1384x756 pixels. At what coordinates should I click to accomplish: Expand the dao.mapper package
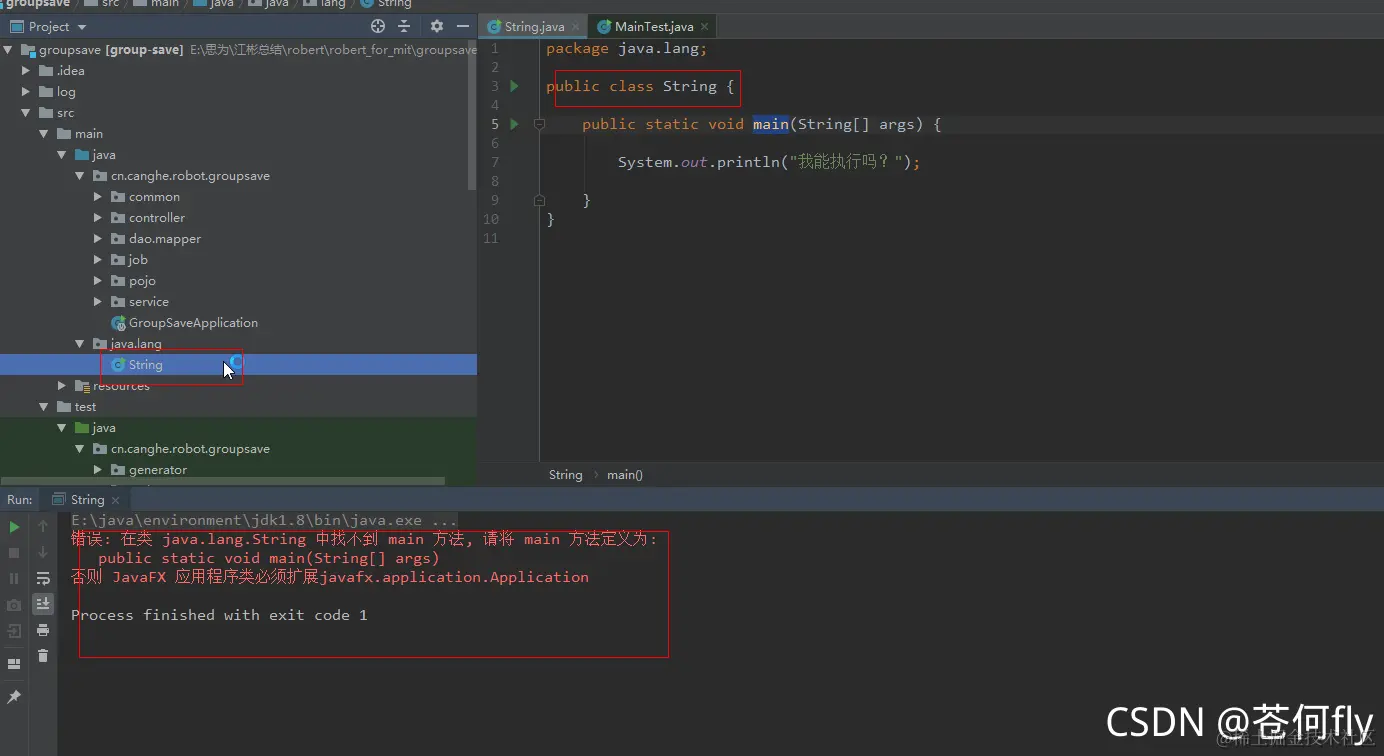click(x=98, y=239)
